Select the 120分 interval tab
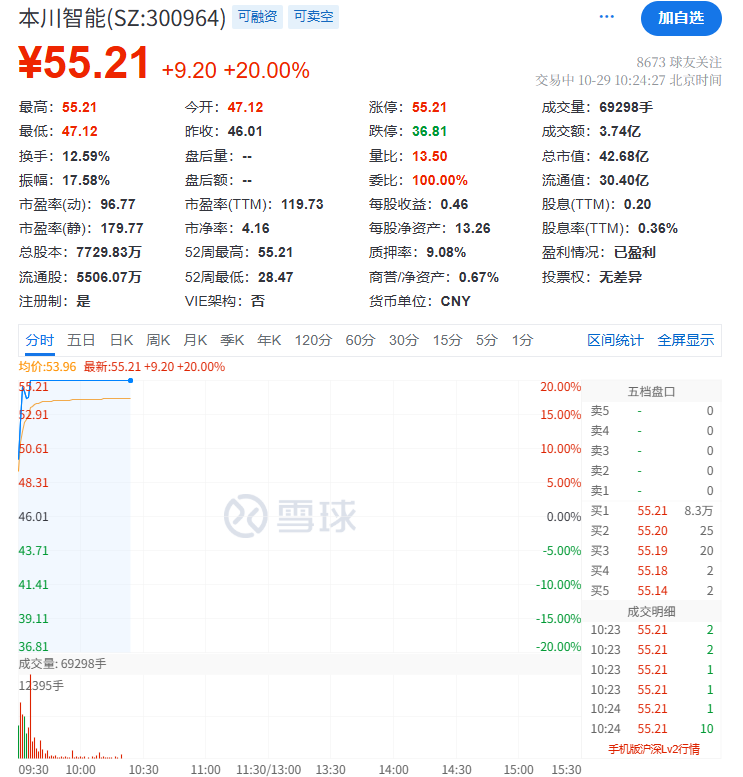 pyautogui.click(x=313, y=340)
